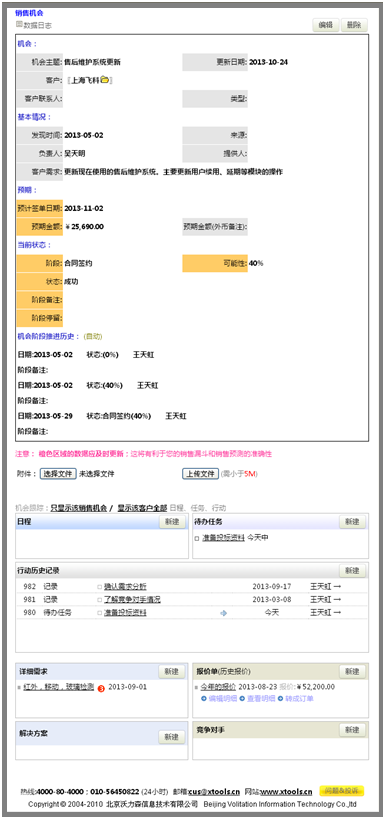Viewport: 385px width, 819px height.
Task: Click the 发现时间 value 2013-05-02
Action: tap(84, 135)
